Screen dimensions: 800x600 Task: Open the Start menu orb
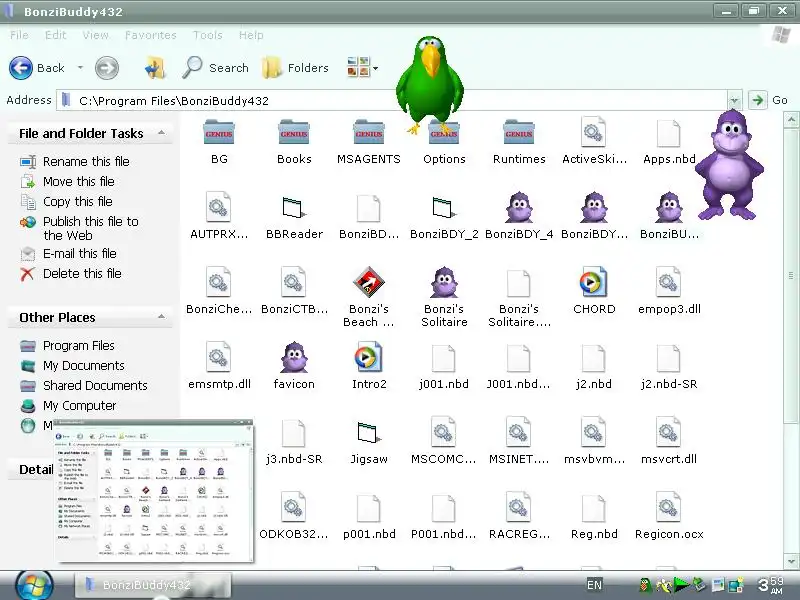34,586
